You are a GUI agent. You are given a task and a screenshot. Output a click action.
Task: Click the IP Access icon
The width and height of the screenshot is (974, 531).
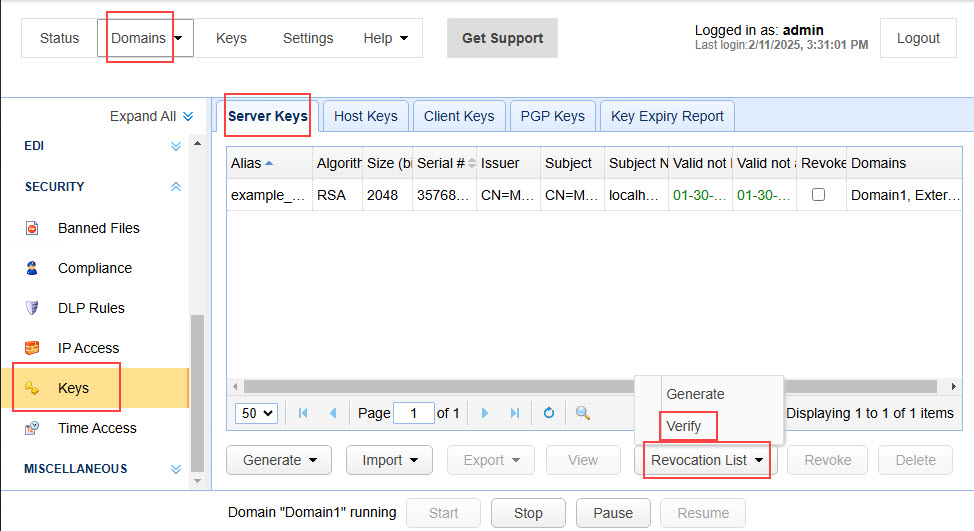point(32,348)
